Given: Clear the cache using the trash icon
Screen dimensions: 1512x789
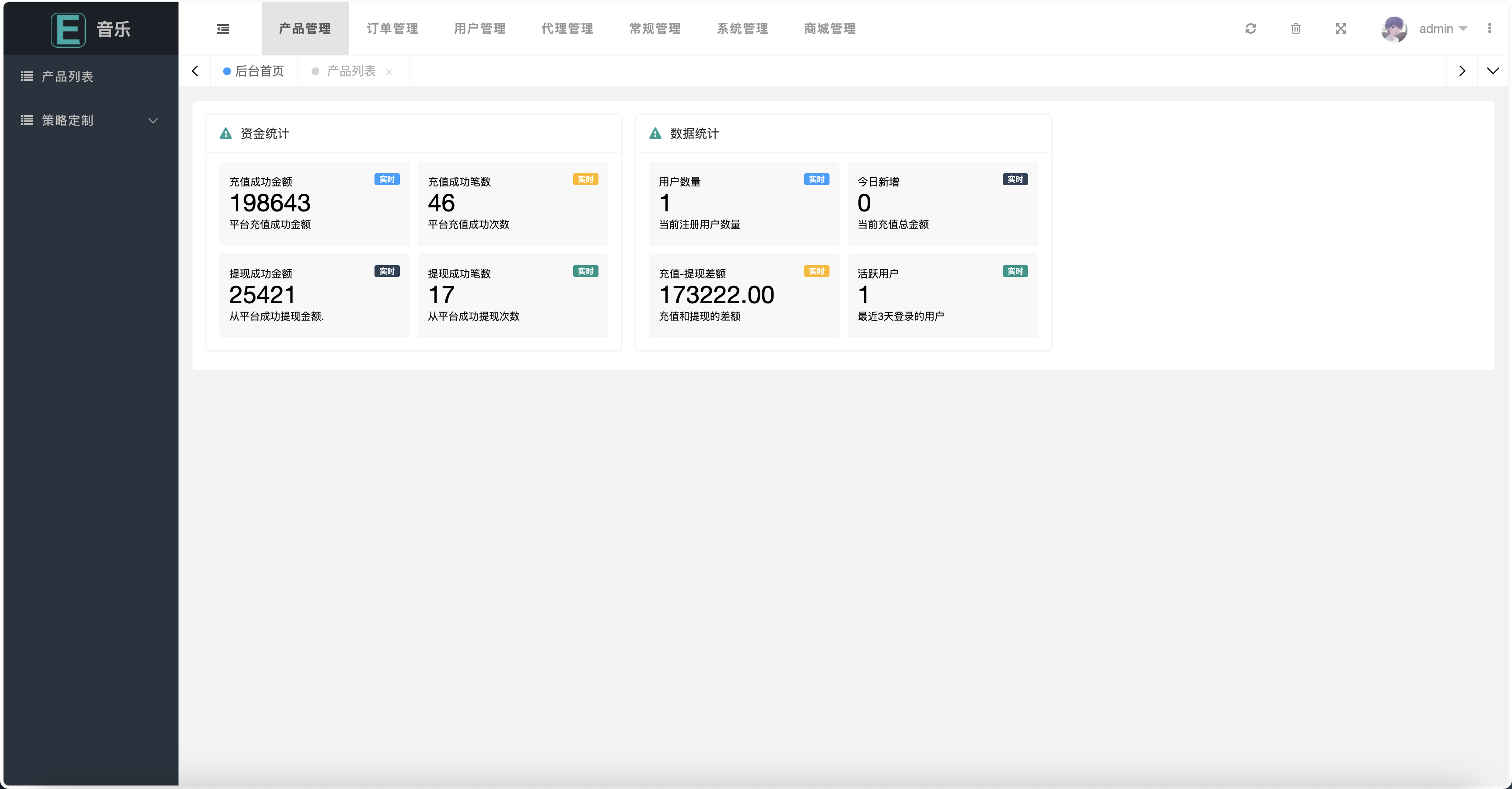Looking at the screenshot, I should pyautogui.click(x=1296, y=29).
